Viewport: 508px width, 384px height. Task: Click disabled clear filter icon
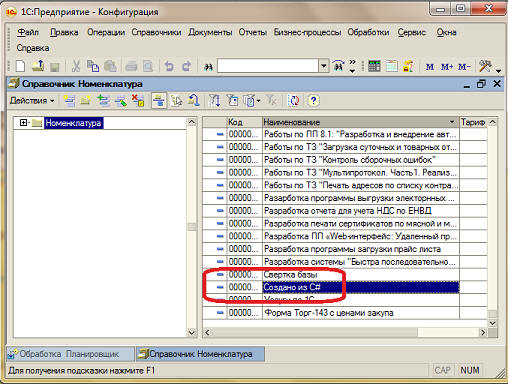coord(271,100)
